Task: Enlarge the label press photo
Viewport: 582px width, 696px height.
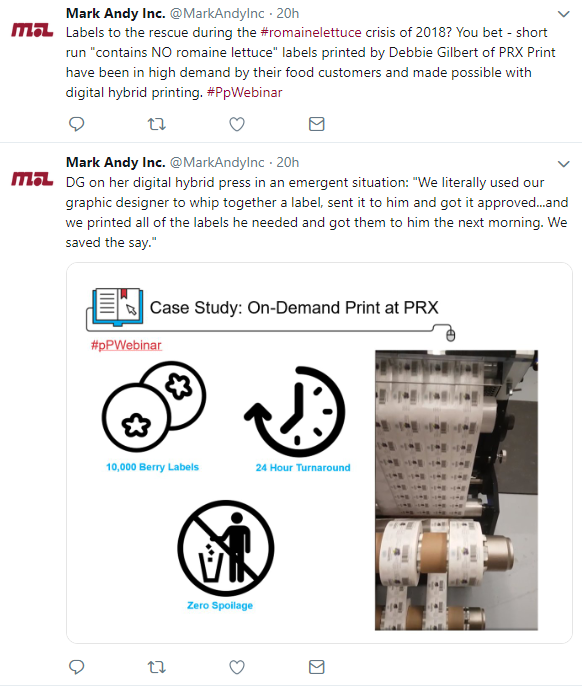Action: (x=456, y=490)
